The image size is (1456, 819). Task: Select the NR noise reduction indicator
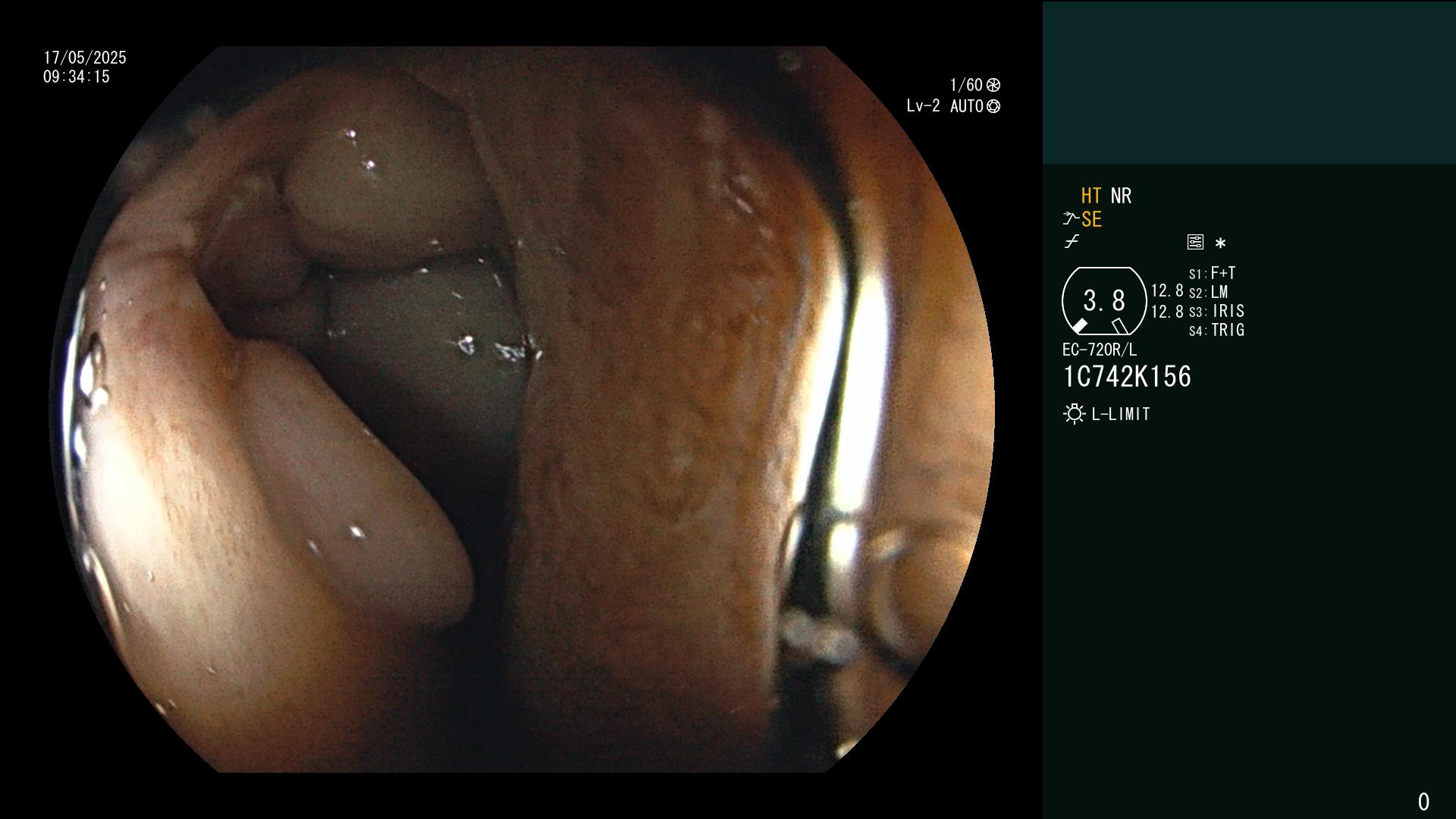coord(1121,196)
